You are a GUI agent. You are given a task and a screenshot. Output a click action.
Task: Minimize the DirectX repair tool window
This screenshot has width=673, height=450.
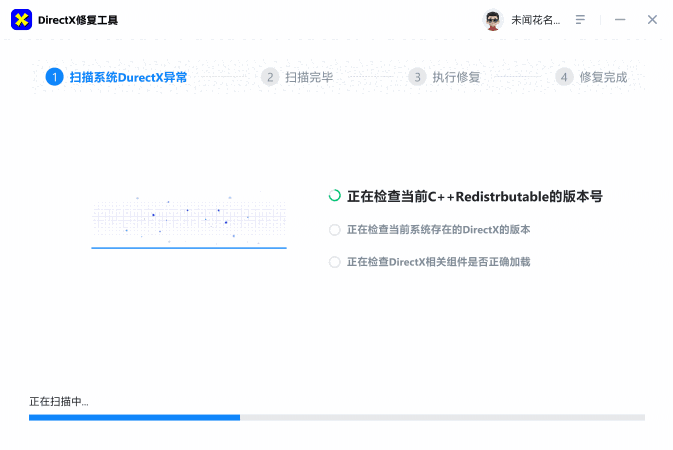tap(620, 20)
